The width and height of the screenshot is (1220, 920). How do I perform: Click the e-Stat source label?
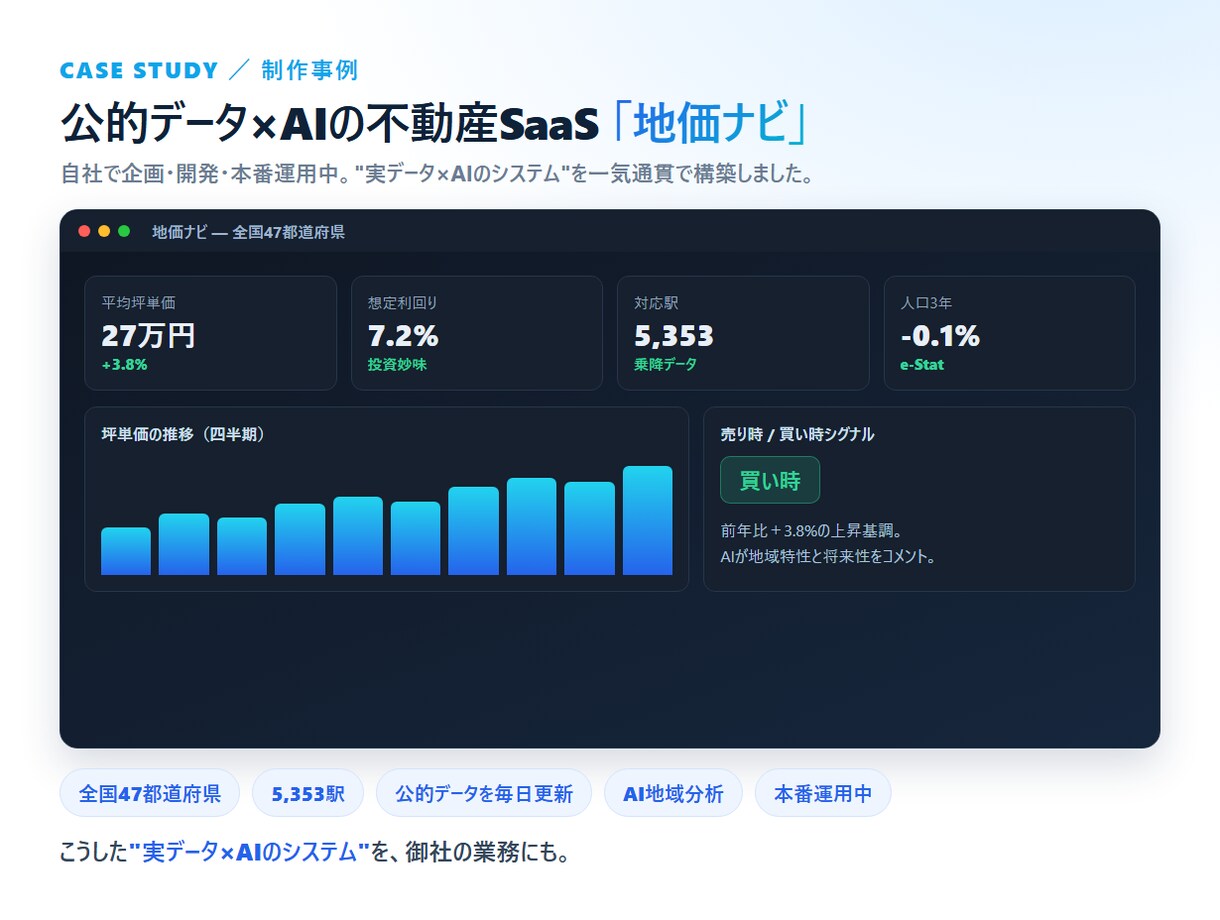tap(922, 365)
